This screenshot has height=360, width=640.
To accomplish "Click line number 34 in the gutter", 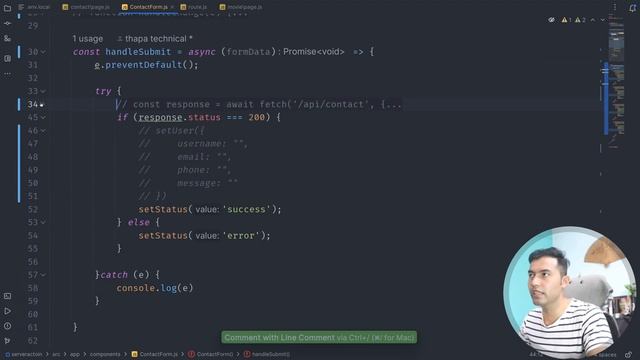I will click(33, 104).
